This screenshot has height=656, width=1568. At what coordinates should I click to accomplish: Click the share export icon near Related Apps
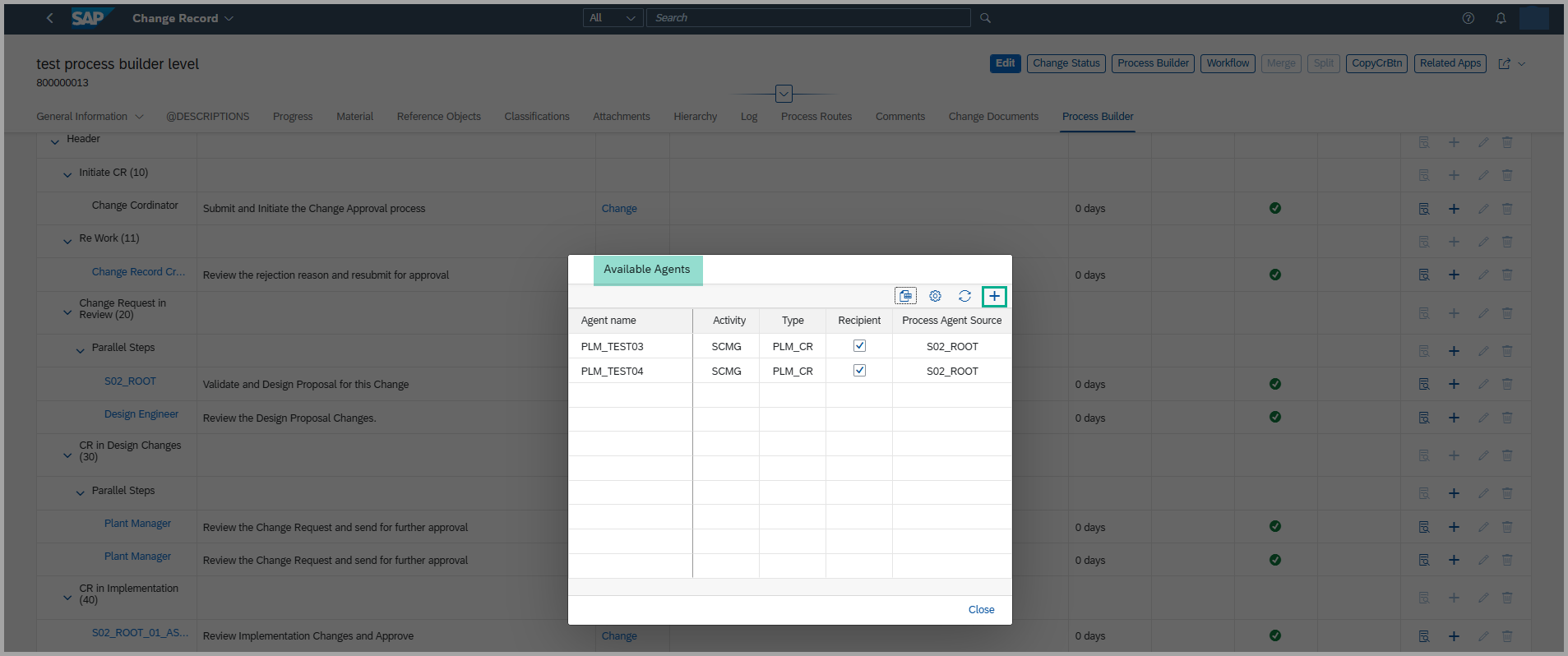point(1504,63)
